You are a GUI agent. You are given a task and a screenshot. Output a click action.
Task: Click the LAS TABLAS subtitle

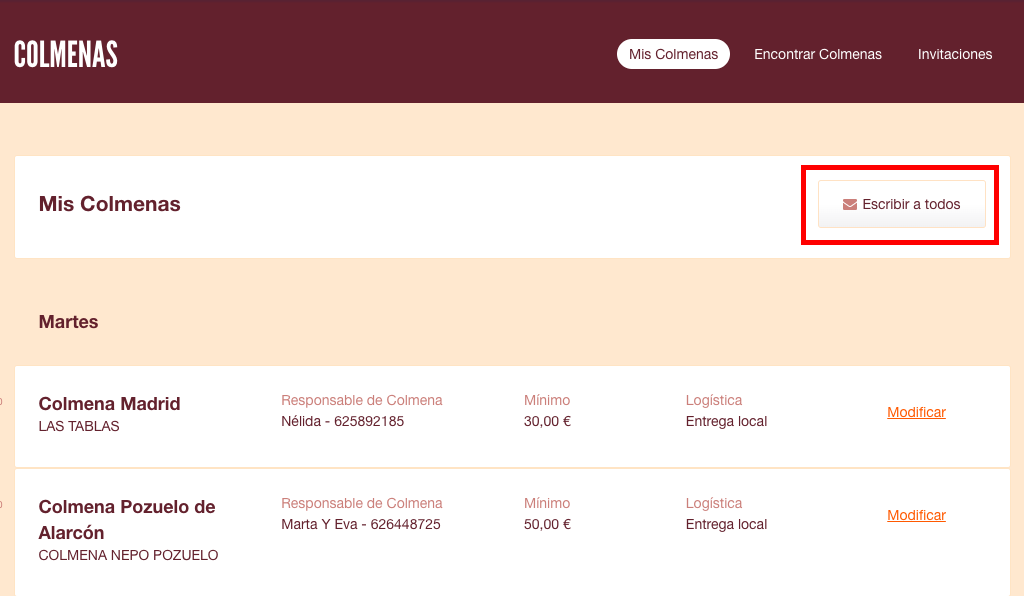point(78,426)
